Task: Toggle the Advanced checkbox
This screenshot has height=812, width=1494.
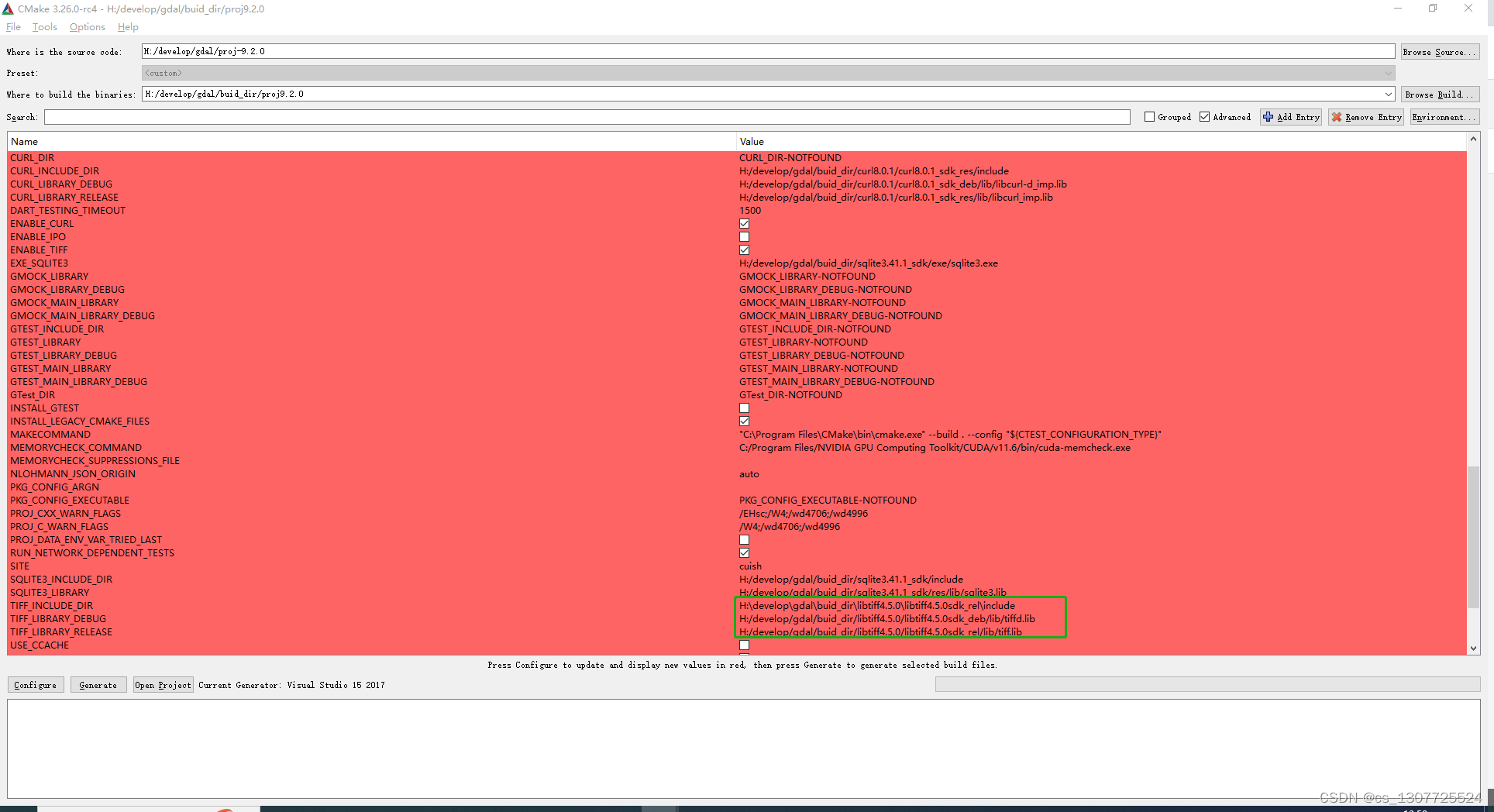Action: tap(1204, 117)
